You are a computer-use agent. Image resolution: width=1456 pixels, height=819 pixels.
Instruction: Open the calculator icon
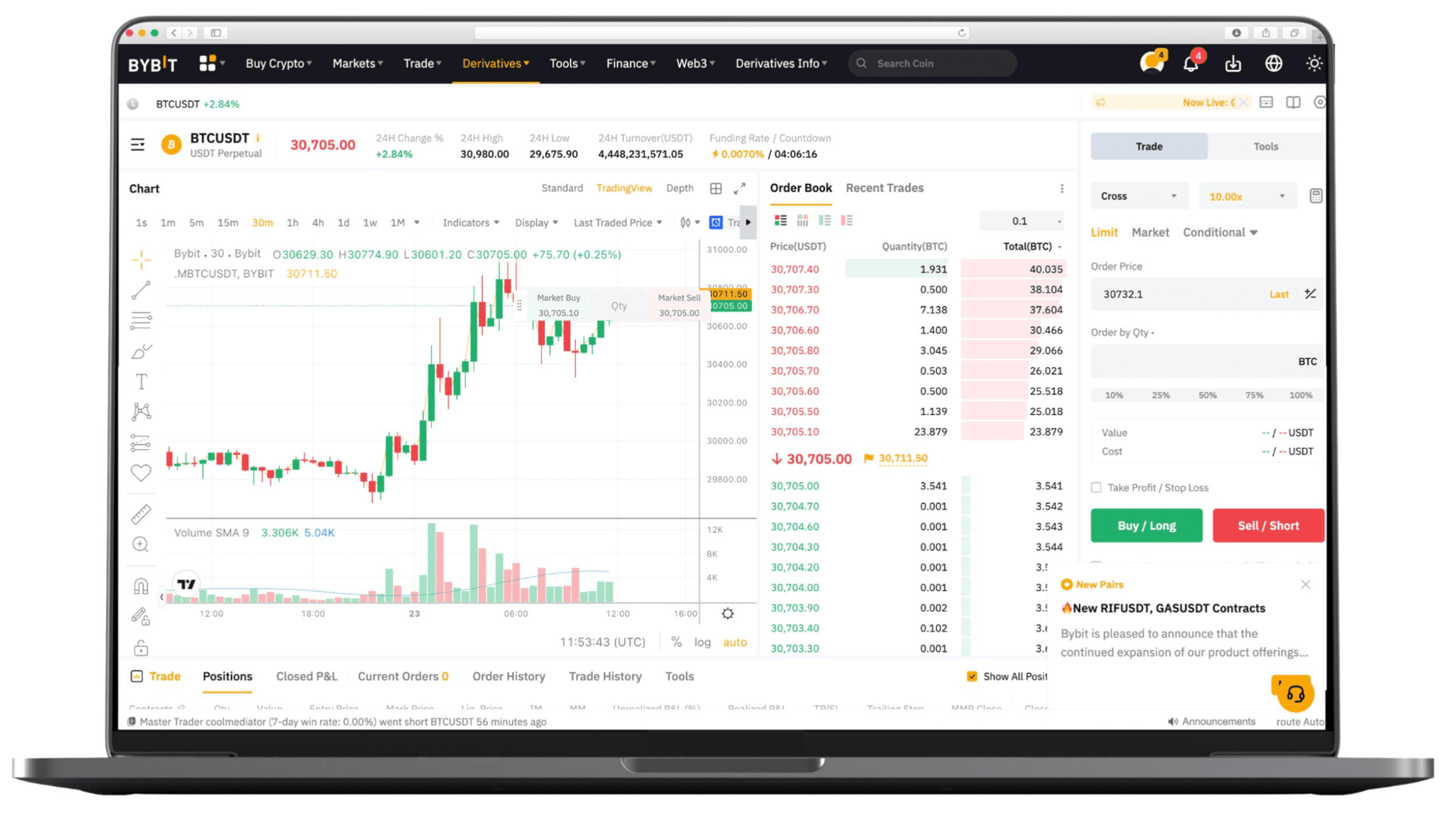1316,196
